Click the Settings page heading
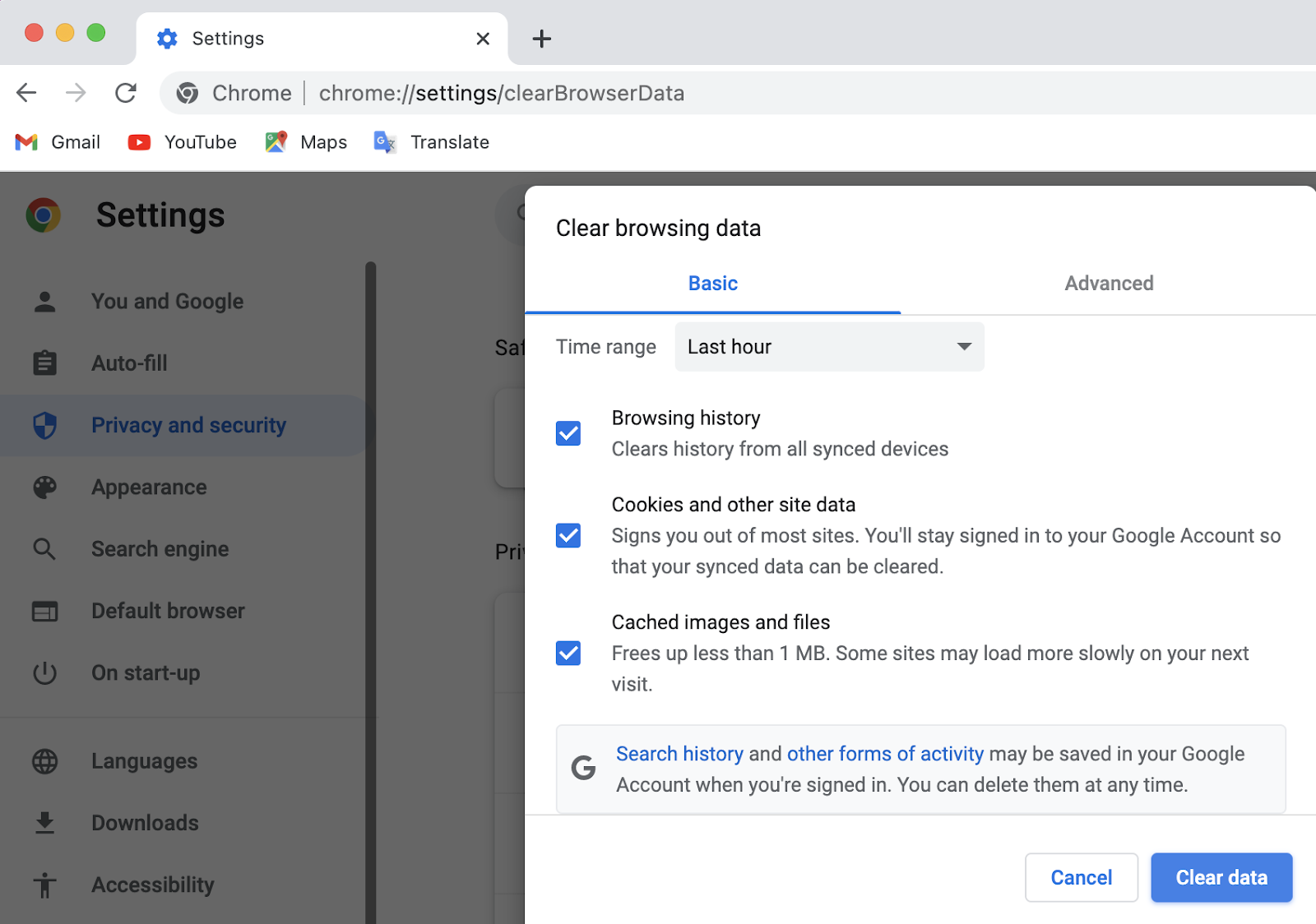The image size is (1316, 924). coord(160,215)
